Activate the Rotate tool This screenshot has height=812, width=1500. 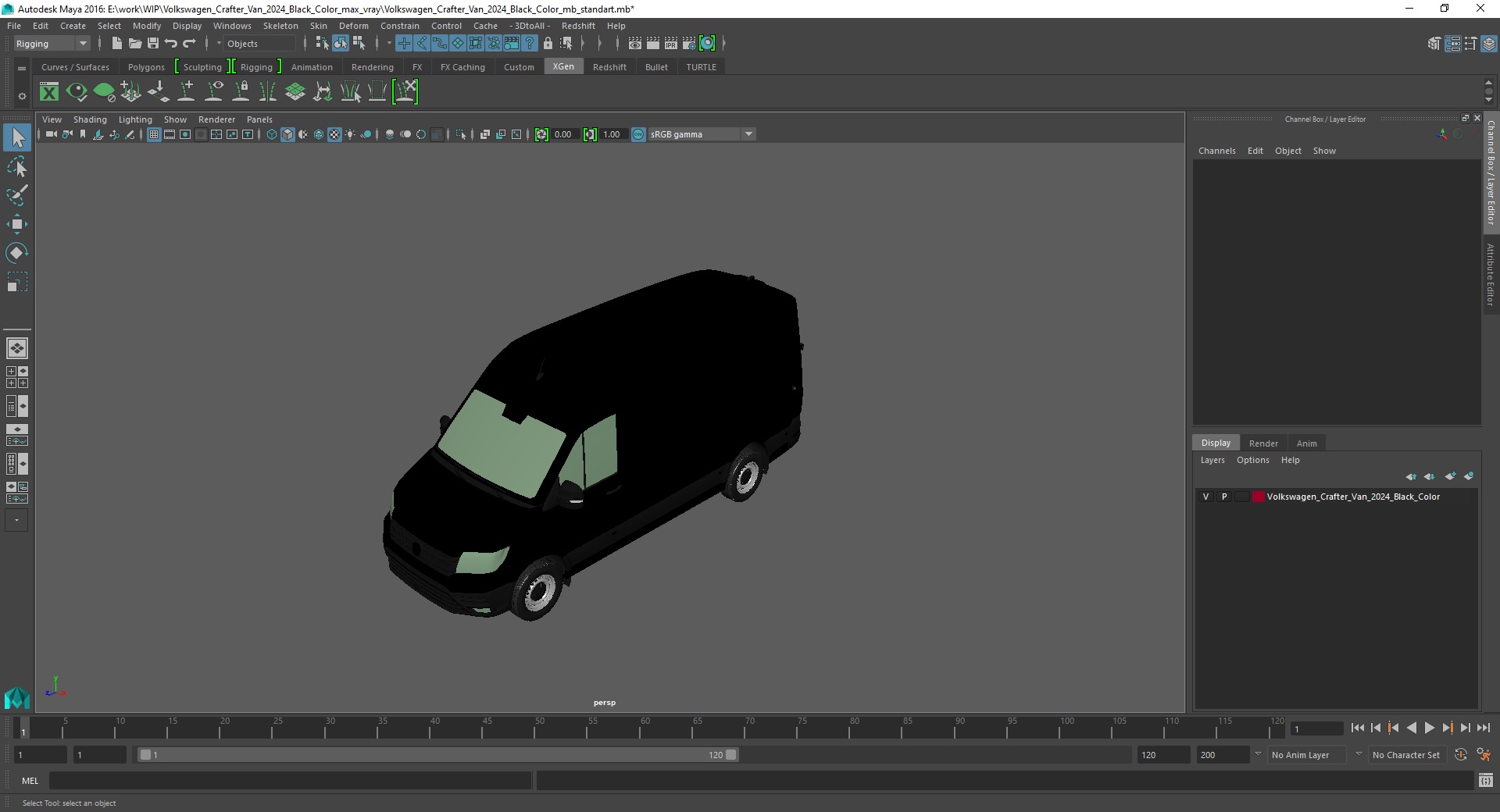[17, 253]
